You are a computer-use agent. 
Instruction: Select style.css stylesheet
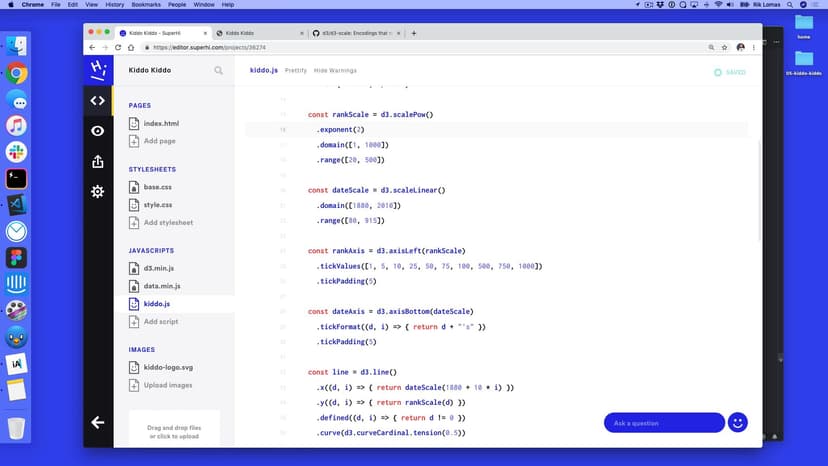157,205
